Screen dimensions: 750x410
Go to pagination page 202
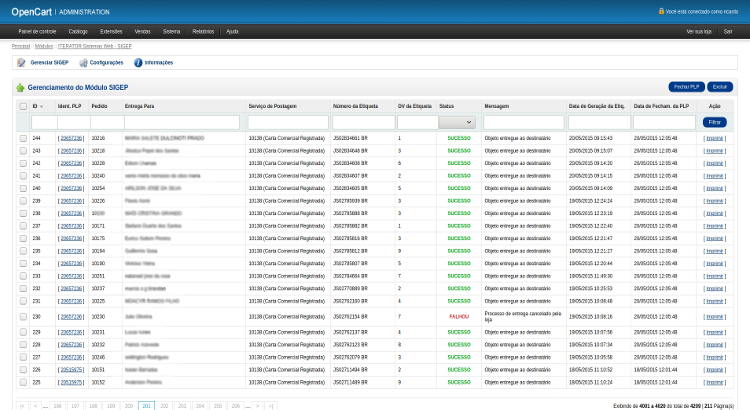[x=164, y=406]
